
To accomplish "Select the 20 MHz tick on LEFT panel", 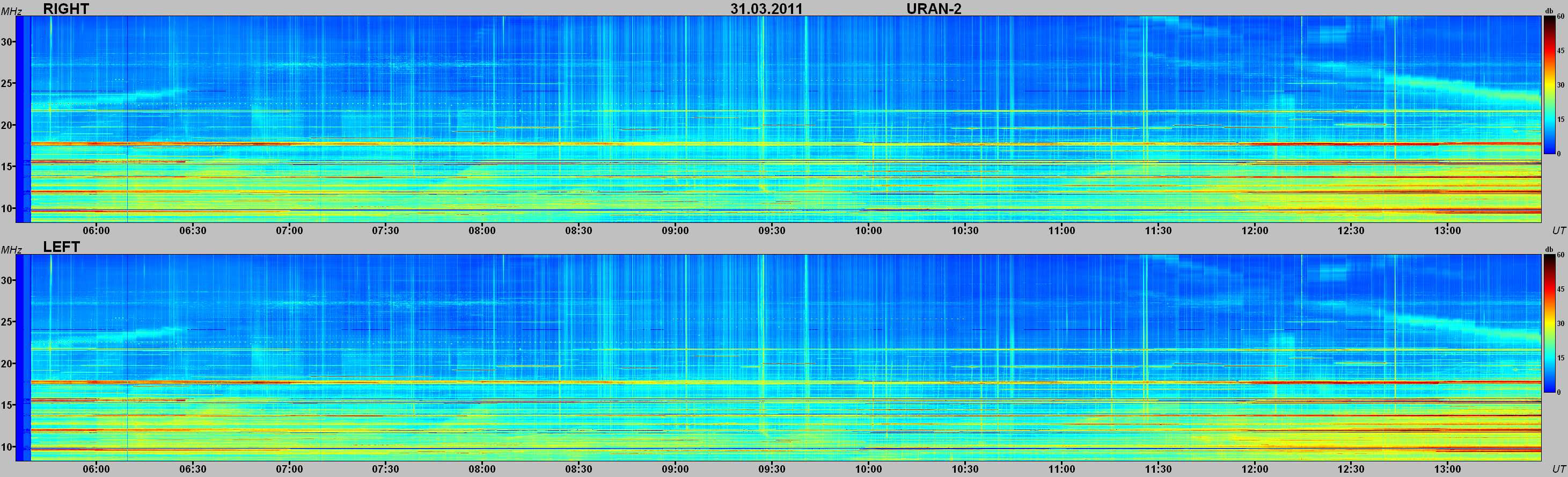I will [x=6, y=364].
